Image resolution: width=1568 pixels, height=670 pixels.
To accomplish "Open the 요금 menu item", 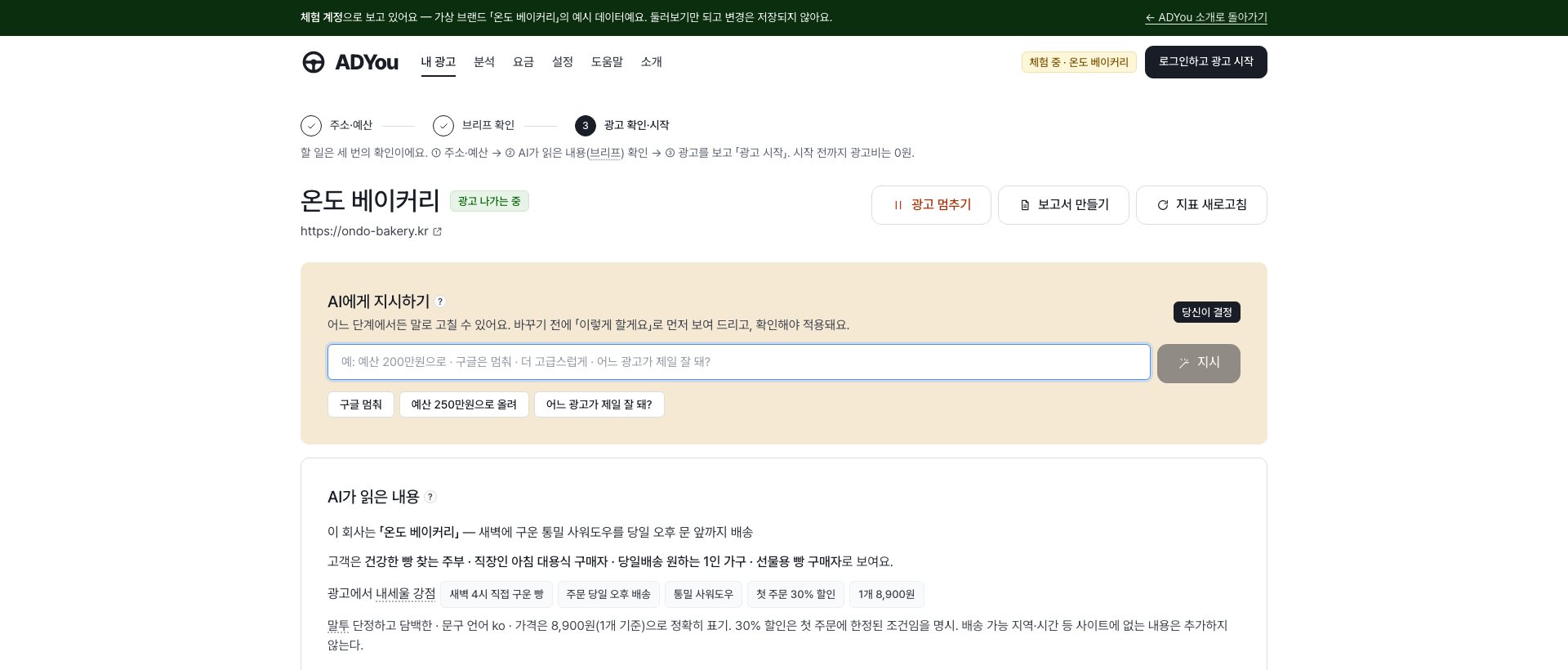I will coord(523,62).
